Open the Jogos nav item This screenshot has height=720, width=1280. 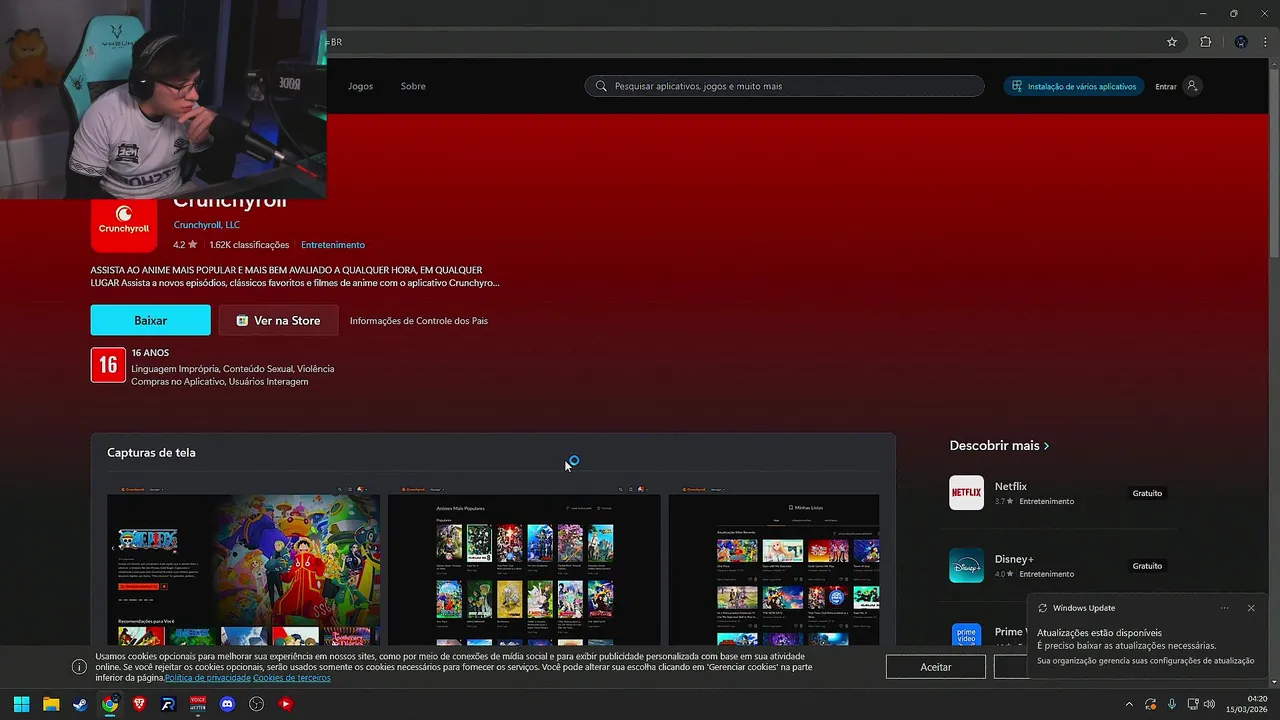tap(360, 86)
